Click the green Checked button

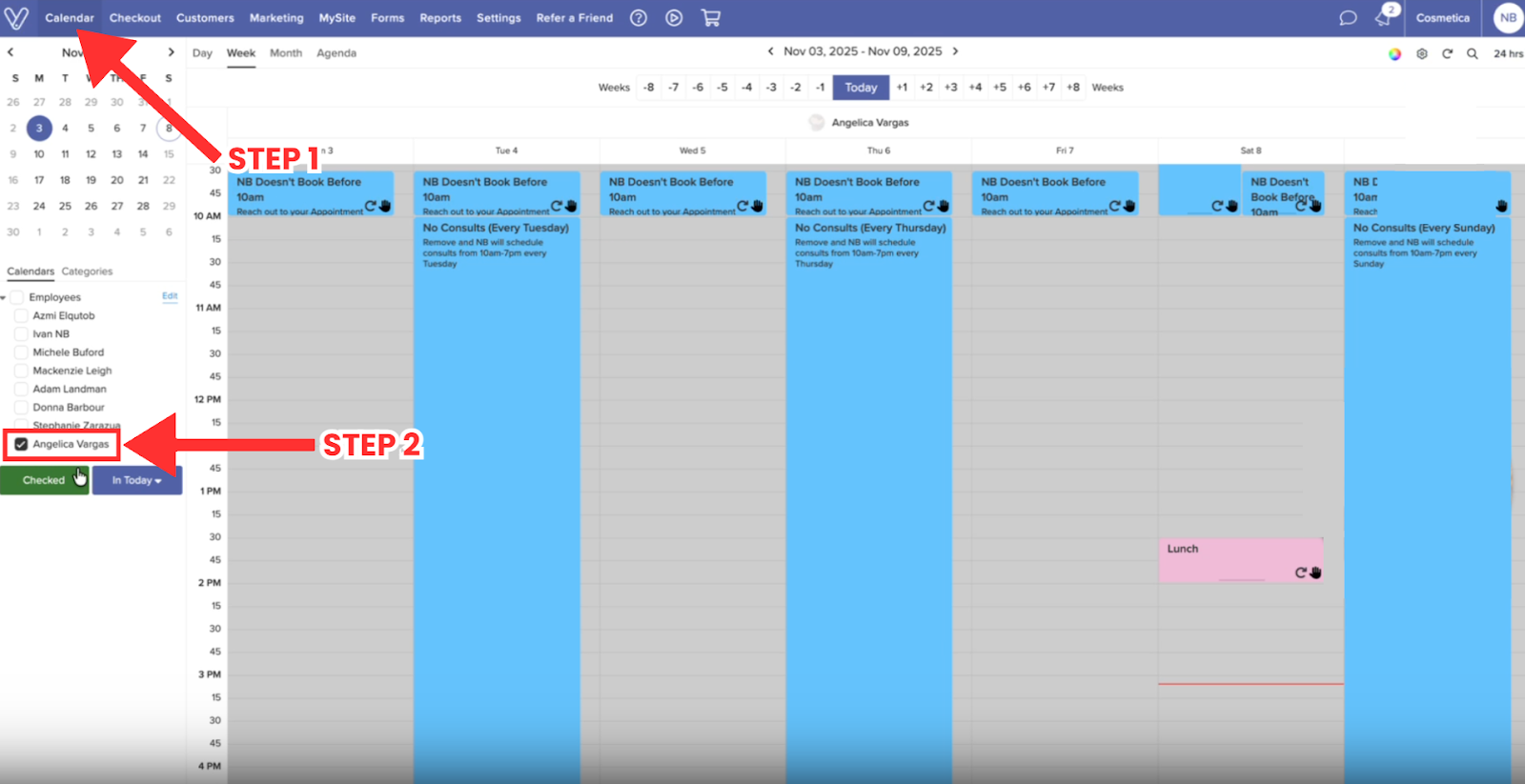[44, 480]
